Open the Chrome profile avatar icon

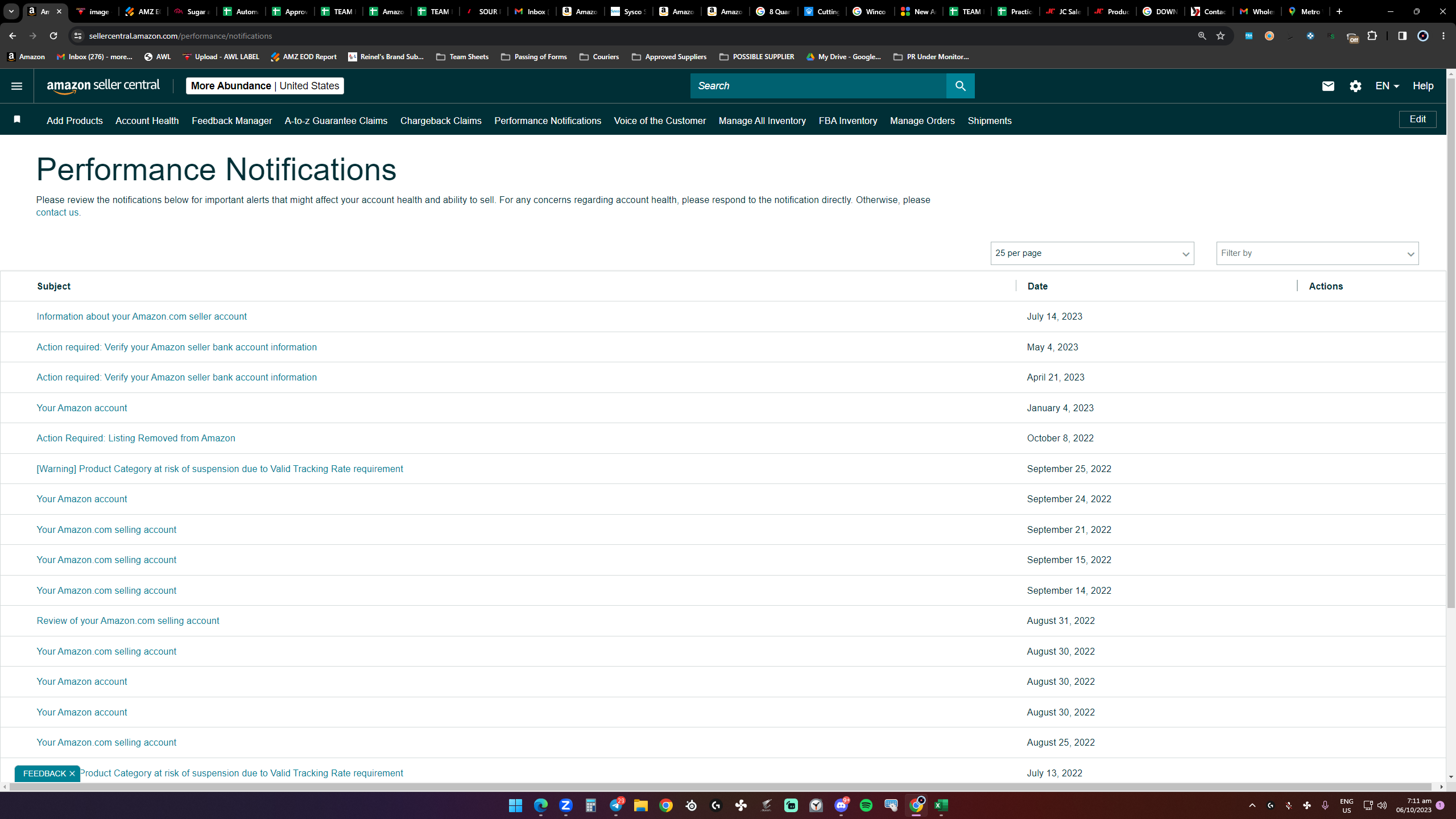coord(1423,36)
